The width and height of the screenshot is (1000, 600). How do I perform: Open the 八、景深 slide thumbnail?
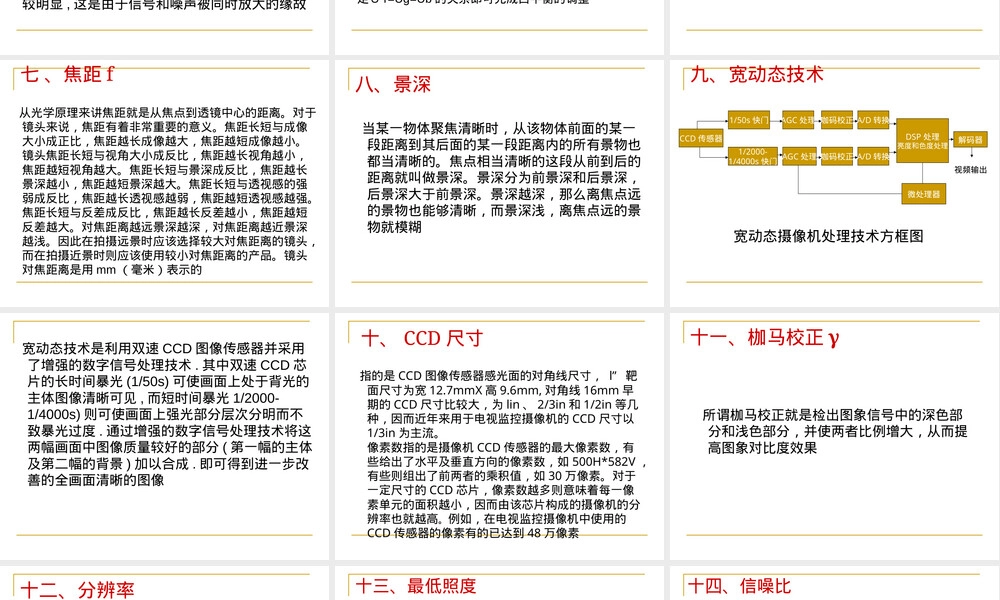point(499,183)
